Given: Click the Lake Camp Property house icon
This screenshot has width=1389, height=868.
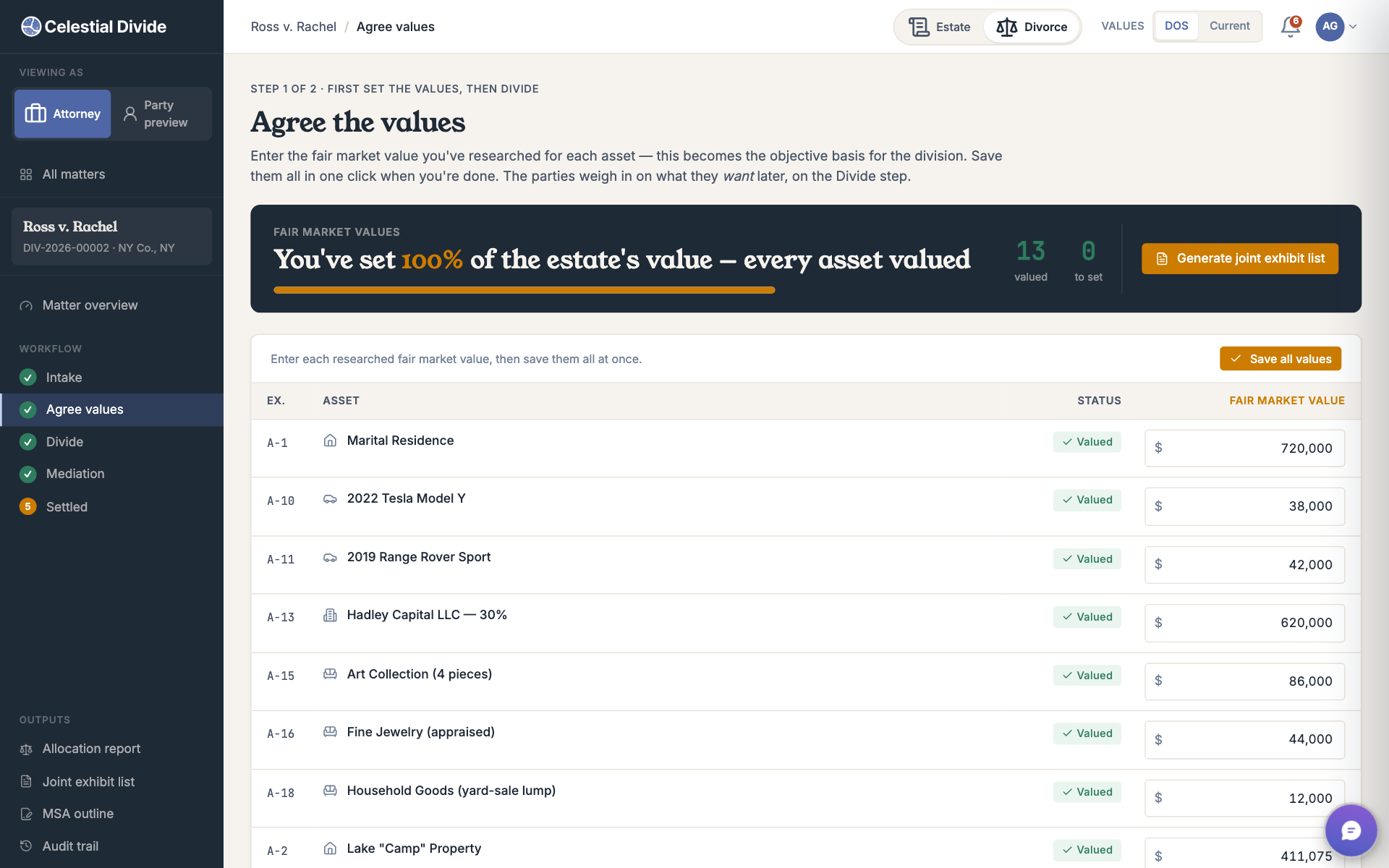Looking at the screenshot, I should pos(330,848).
